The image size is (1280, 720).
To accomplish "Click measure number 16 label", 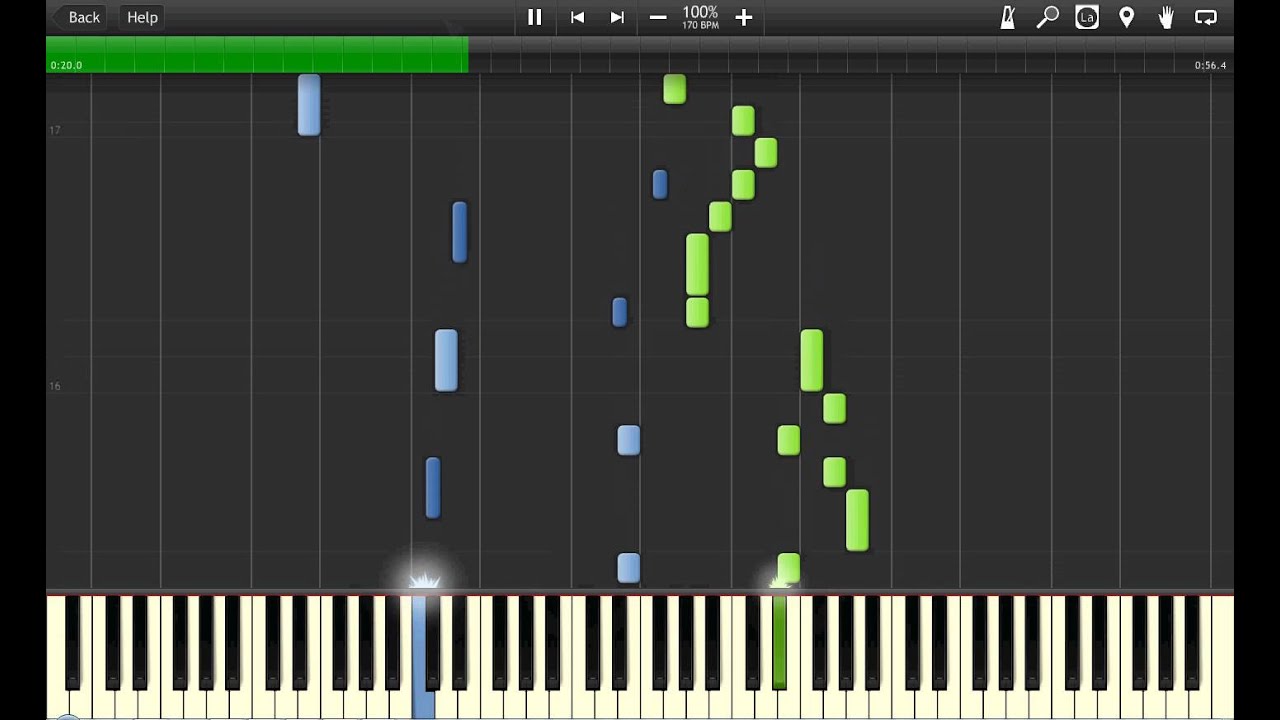I will pyautogui.click(x=55, y=386).
